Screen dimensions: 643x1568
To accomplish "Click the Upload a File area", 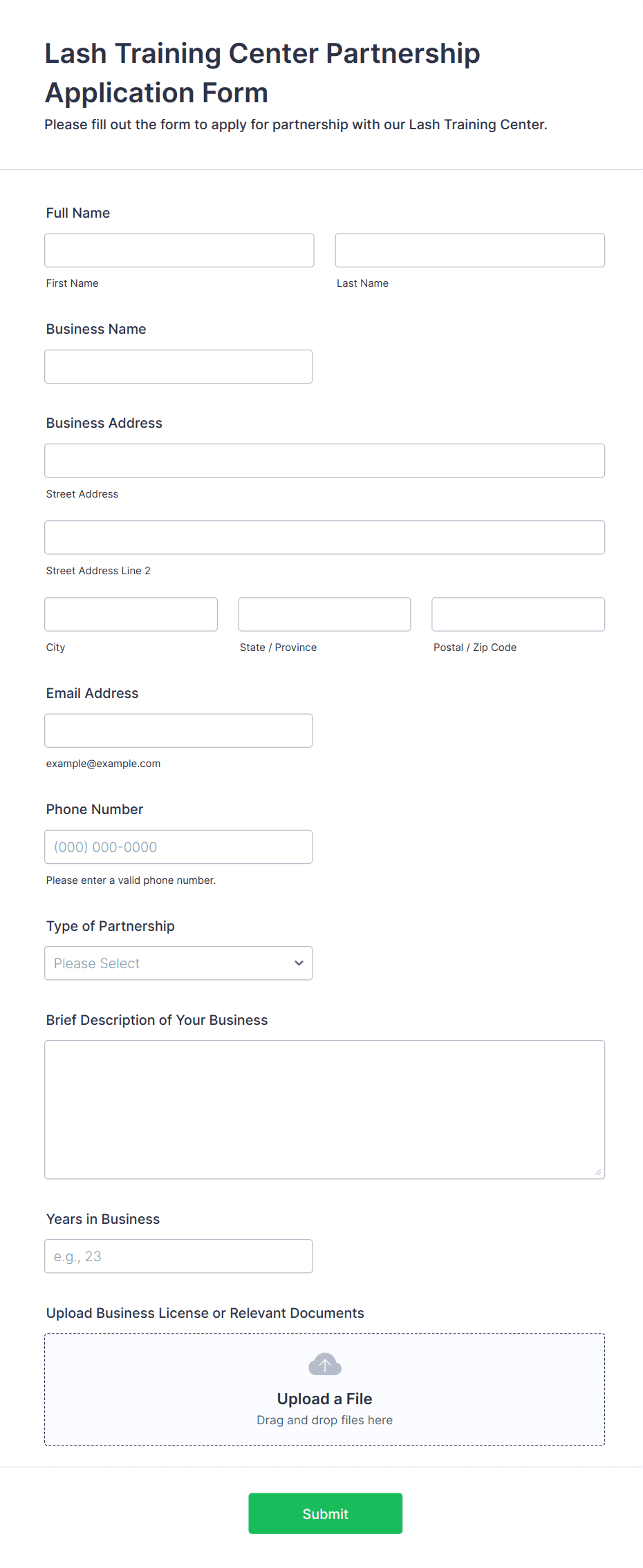I will pos(324,1398).
